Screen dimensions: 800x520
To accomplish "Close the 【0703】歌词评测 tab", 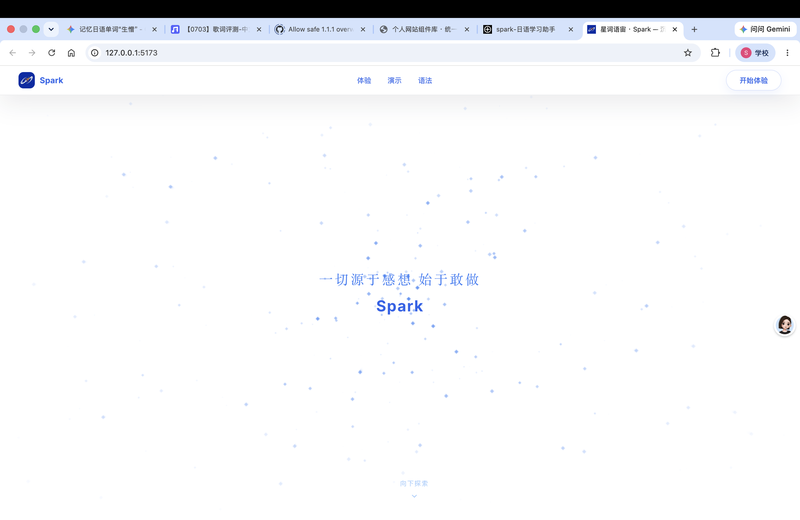I will coord(259,30).
